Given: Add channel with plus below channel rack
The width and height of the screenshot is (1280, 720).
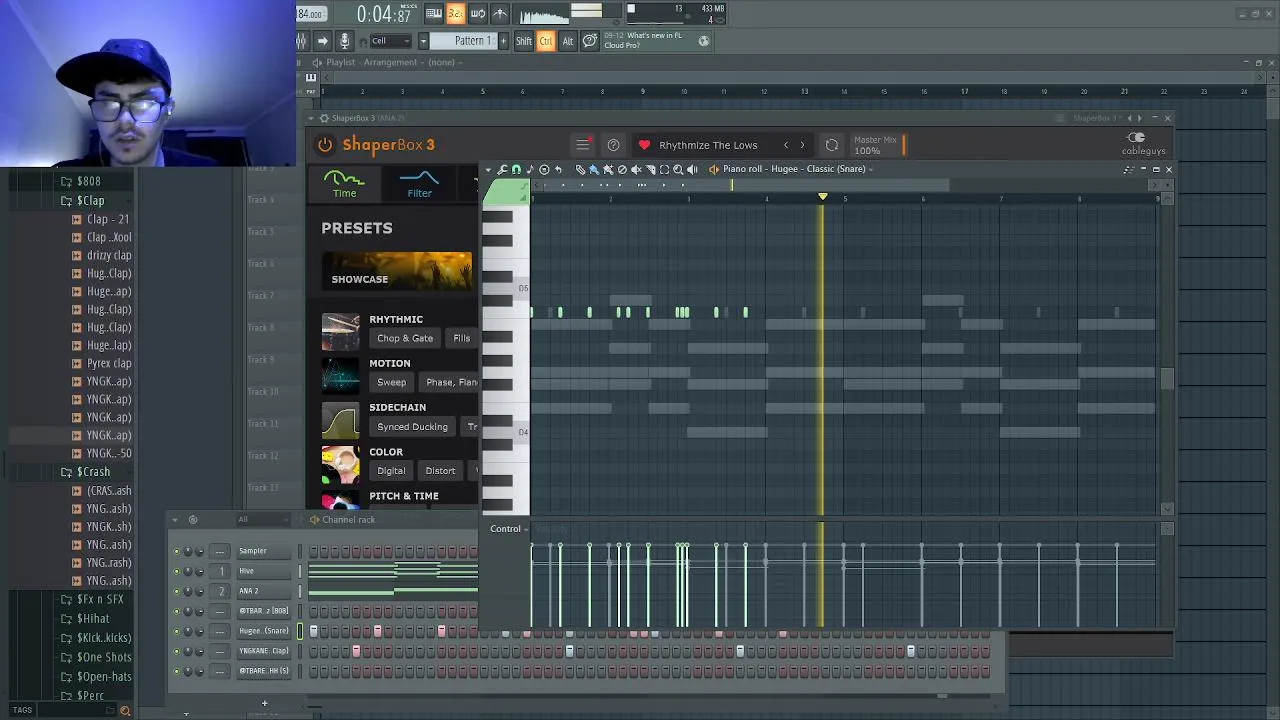Looking at the screenshot, I should click(264, 703).
